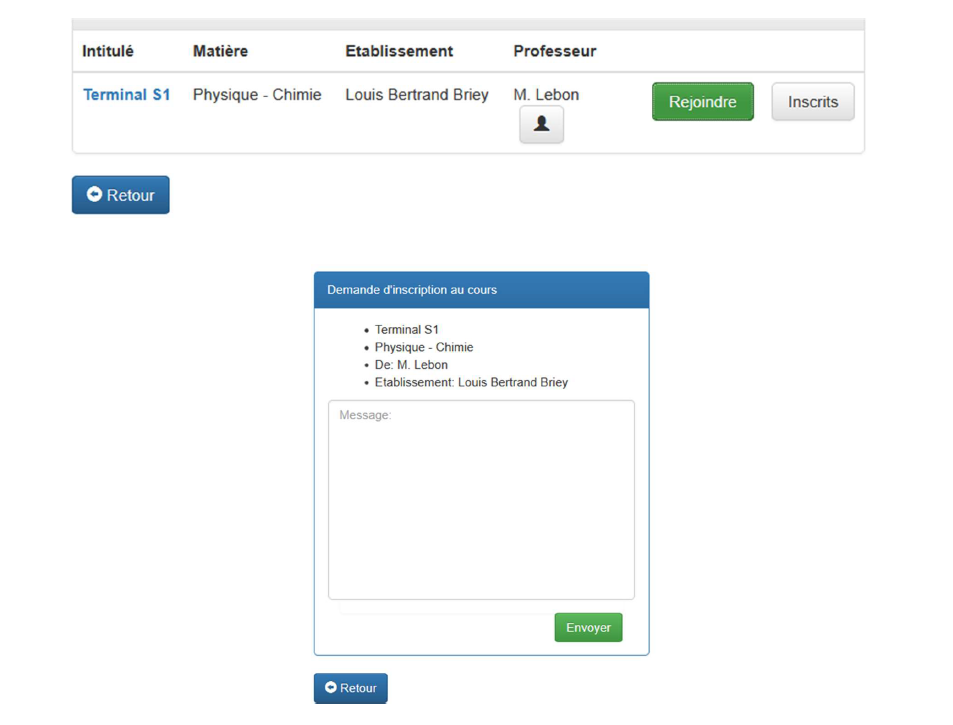Click the De: M. Lebon bullet item
This screenshot has width=953, height=725.
(x=411, y=365)
